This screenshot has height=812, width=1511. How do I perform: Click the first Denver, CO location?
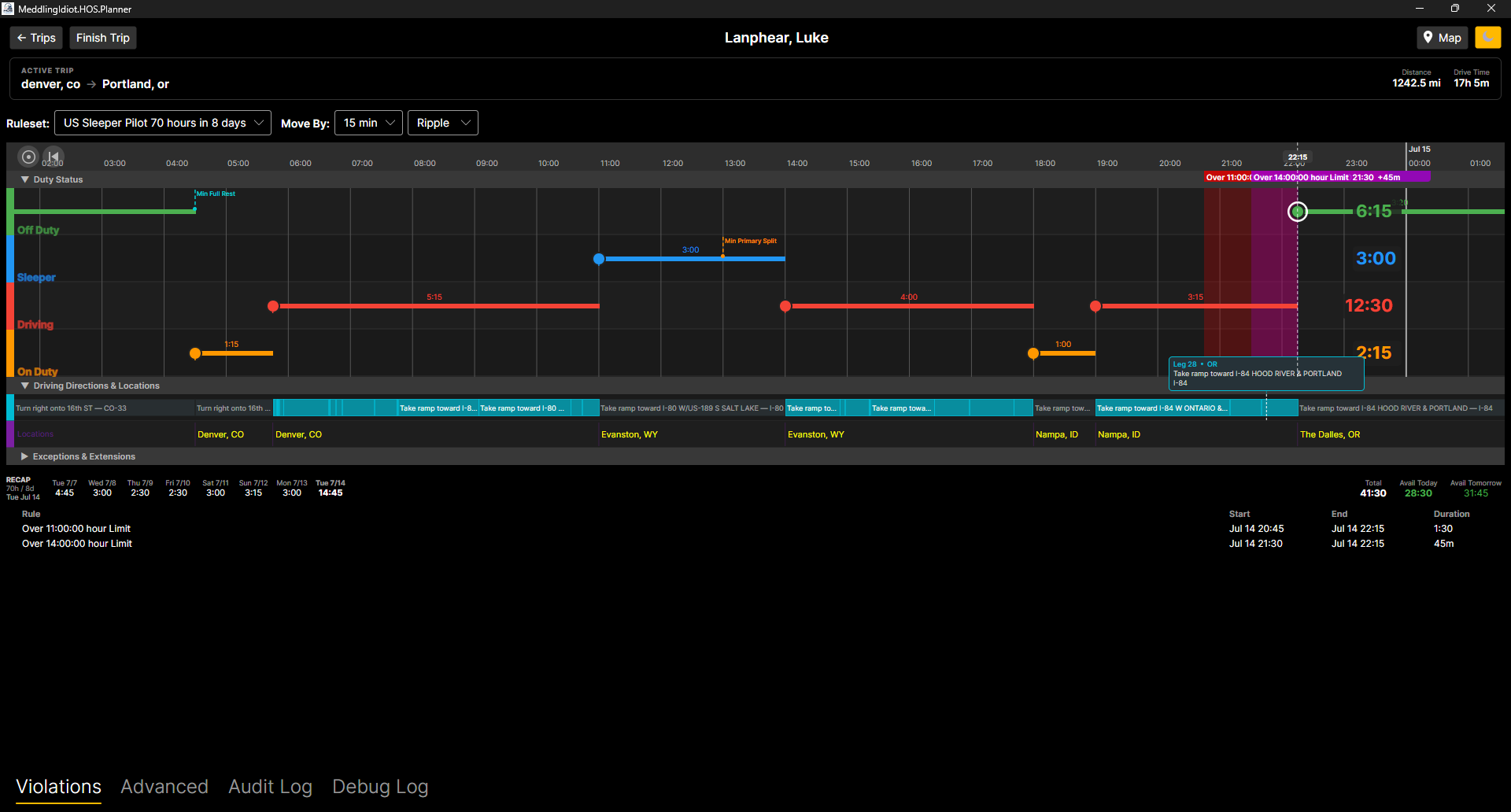coord(220,434)
